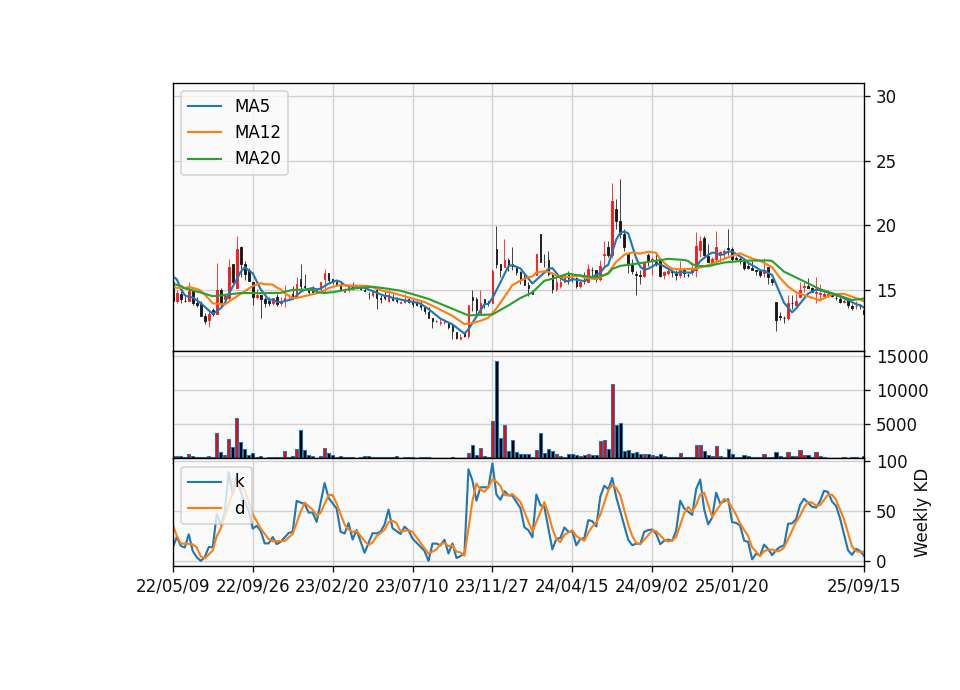Image resolution: width=960 pixels, height=690 pixels.
Task: Click the MA12 legend label
Action: coord(257,132)
